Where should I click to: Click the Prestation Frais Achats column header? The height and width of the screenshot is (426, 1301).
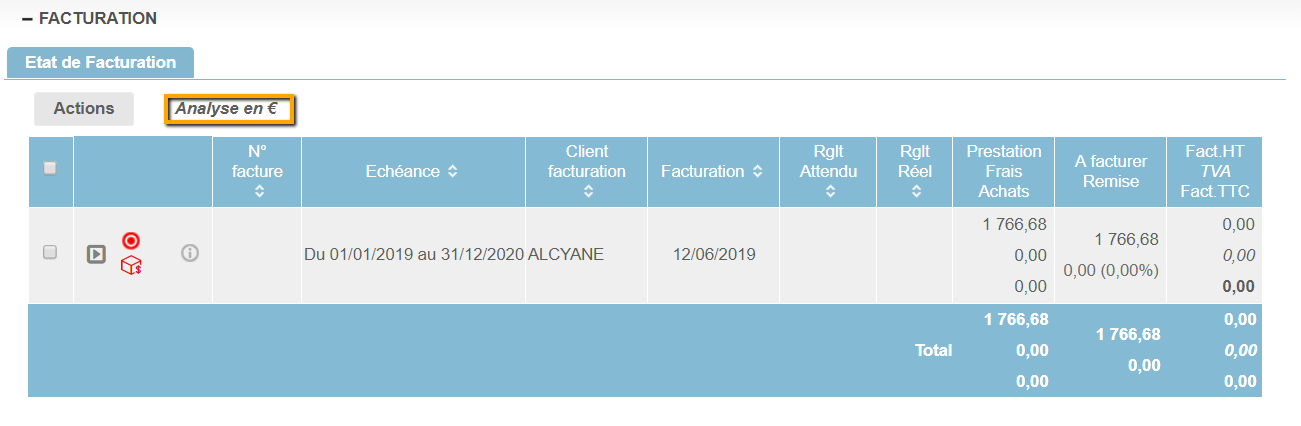(x=1003, y=171)
